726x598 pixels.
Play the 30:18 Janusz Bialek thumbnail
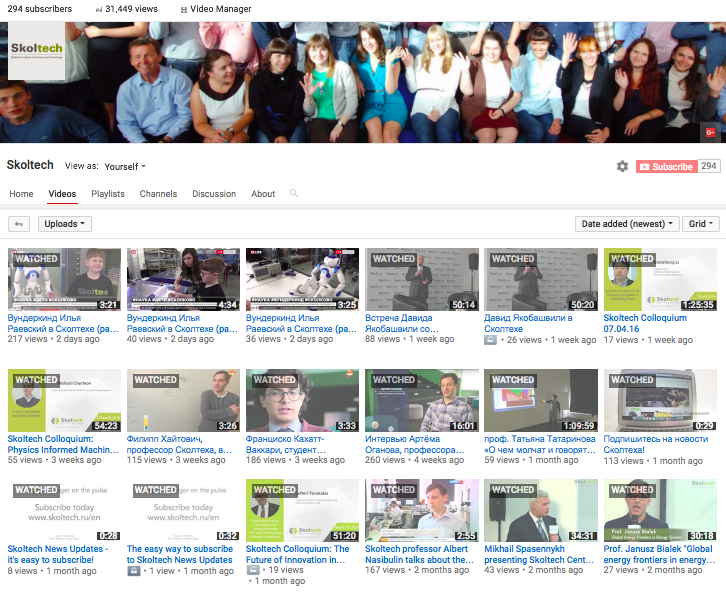click(660, 510)
